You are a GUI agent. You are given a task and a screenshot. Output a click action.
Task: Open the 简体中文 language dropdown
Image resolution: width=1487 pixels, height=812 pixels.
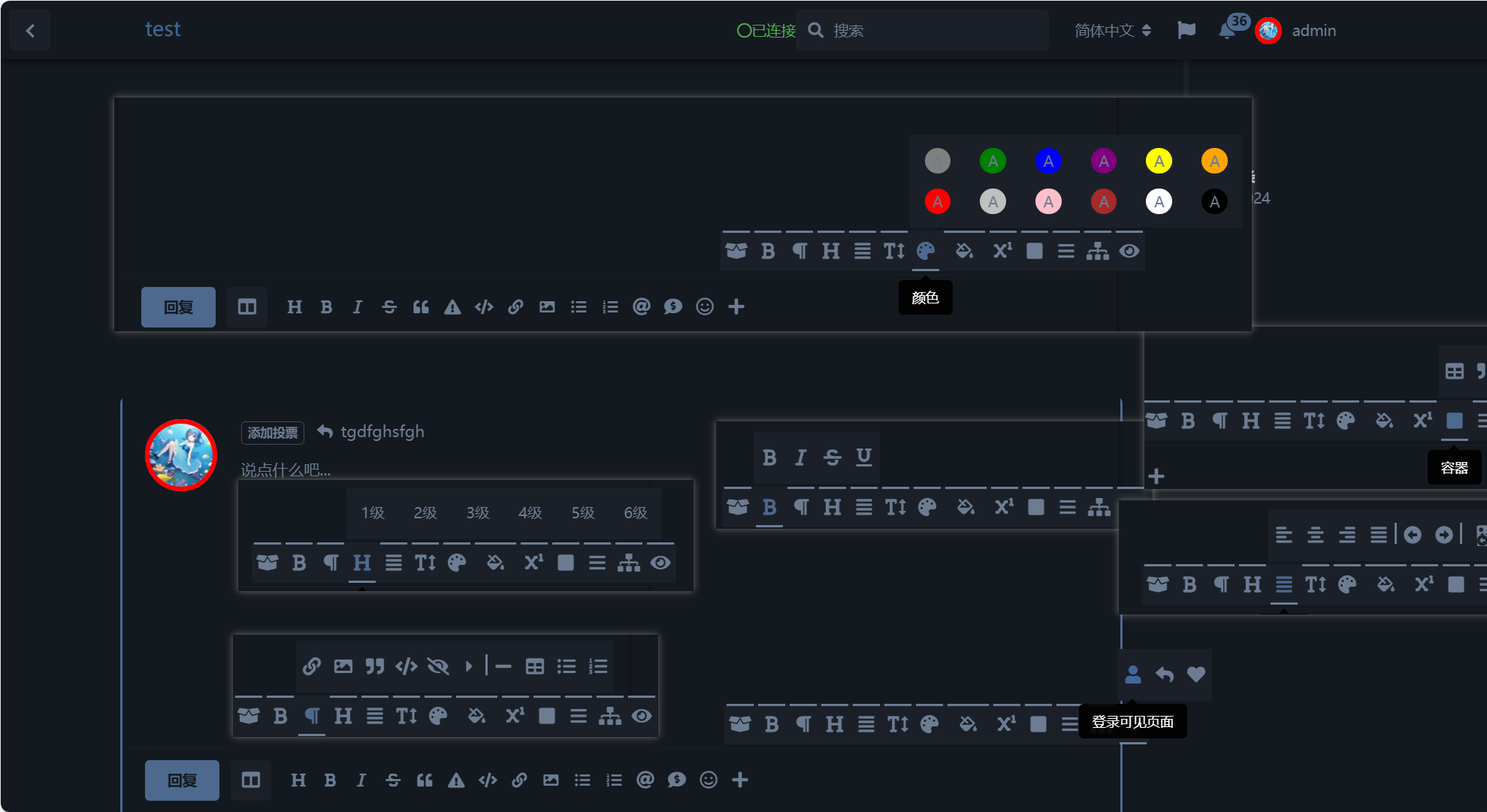(1112, 31)
